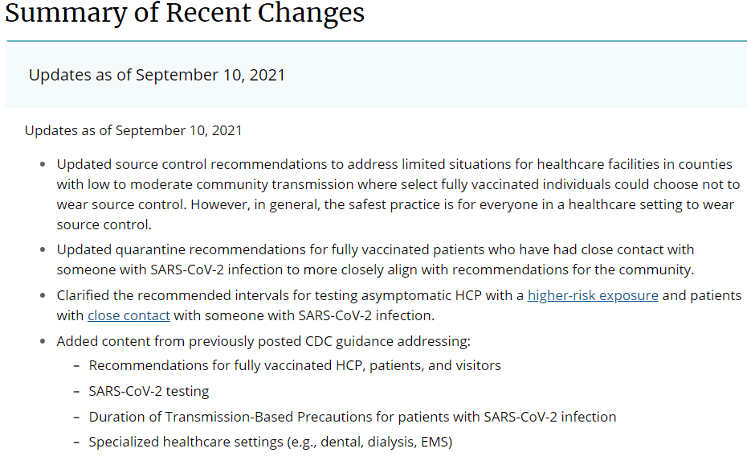This screenshot has height=462, width=748.
Task: Click the Updates date line below the banner
Action: point(133,131)
